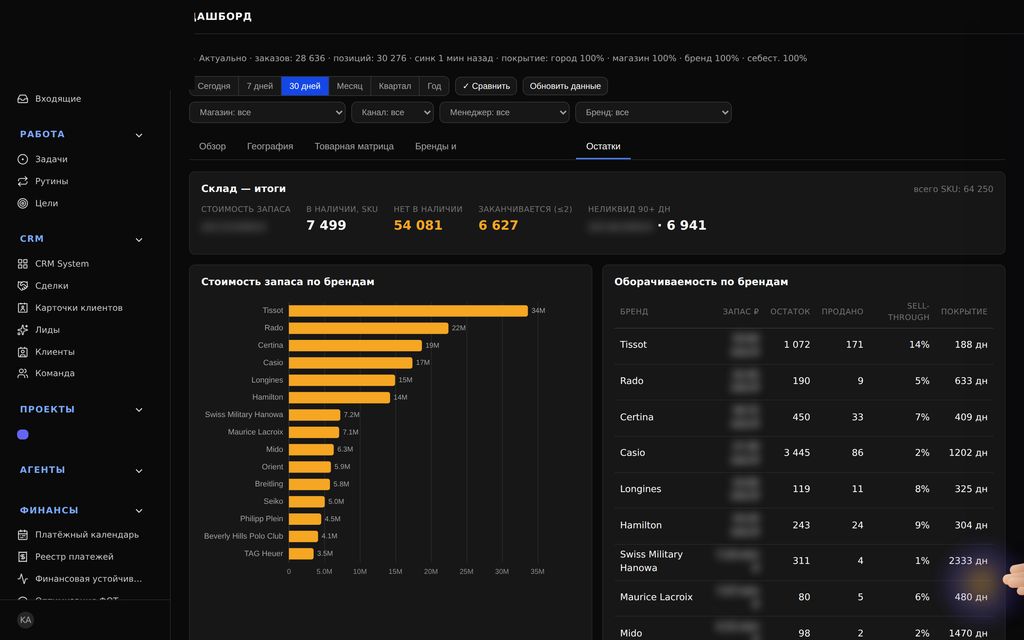1024x640 pixels.
Task: Collapse the РАБОТА section chevron
Action: 139,135
